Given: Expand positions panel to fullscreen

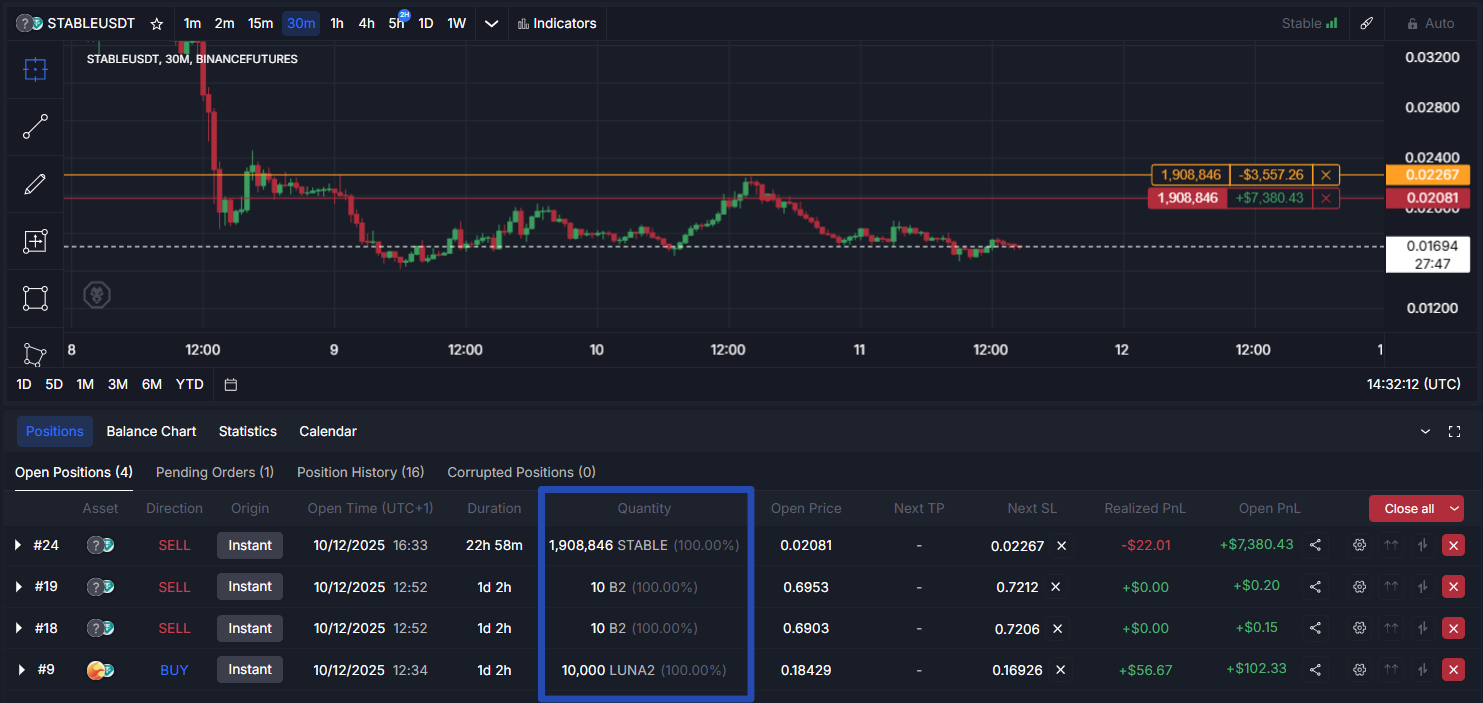Looking at the screenshot, I should [x=1455, y=431].
